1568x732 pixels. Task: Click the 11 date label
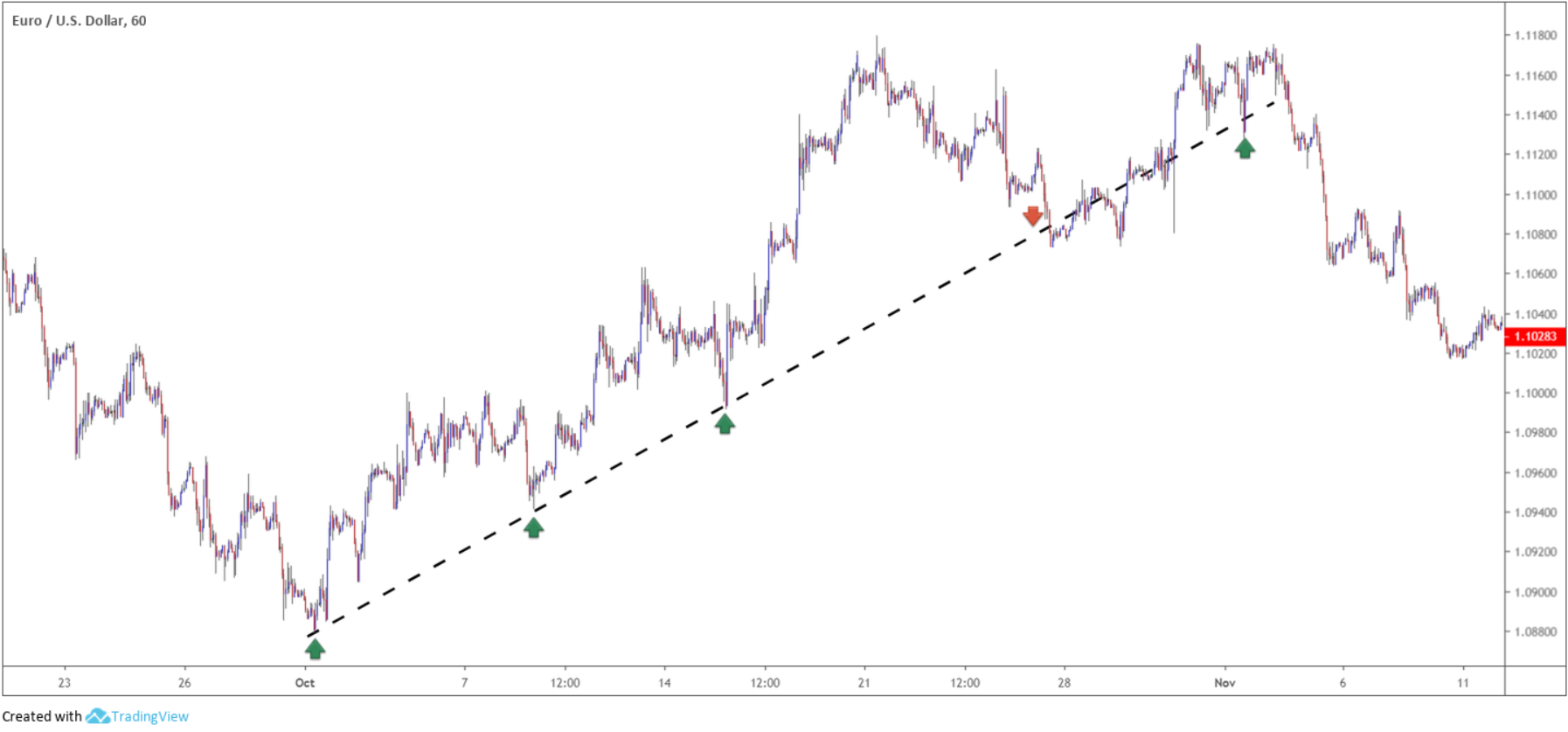[1463, 682]
